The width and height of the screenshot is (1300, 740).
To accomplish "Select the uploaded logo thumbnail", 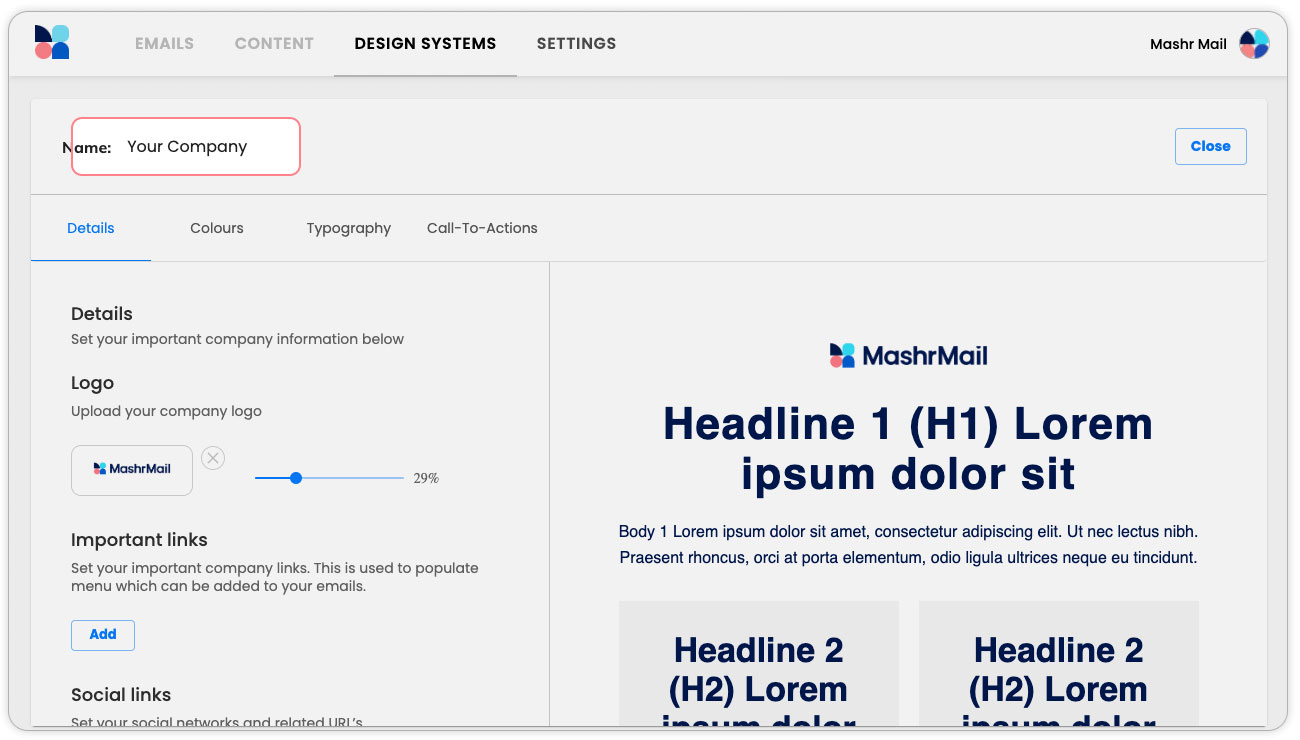I will (x=132, y=470).
